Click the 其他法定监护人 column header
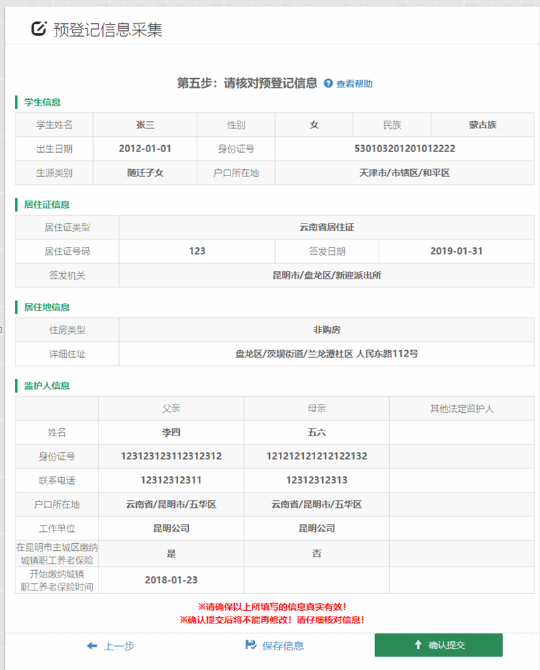 coord(462,408)
